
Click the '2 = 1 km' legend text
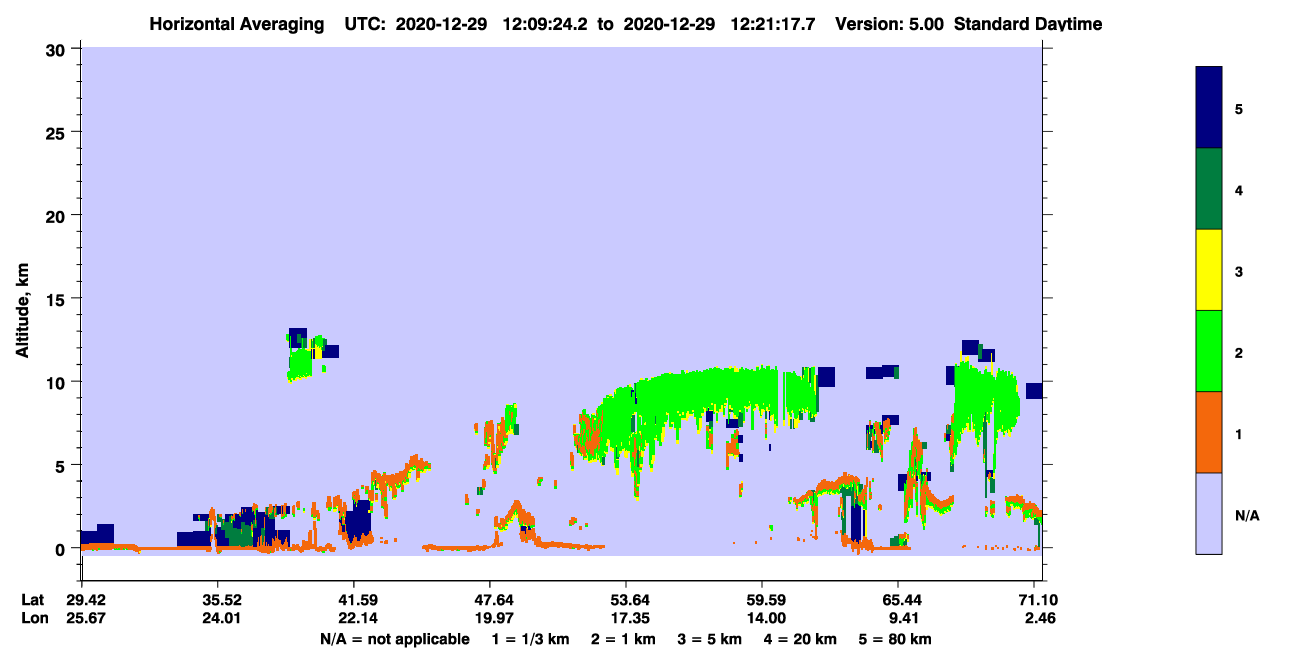623,639
